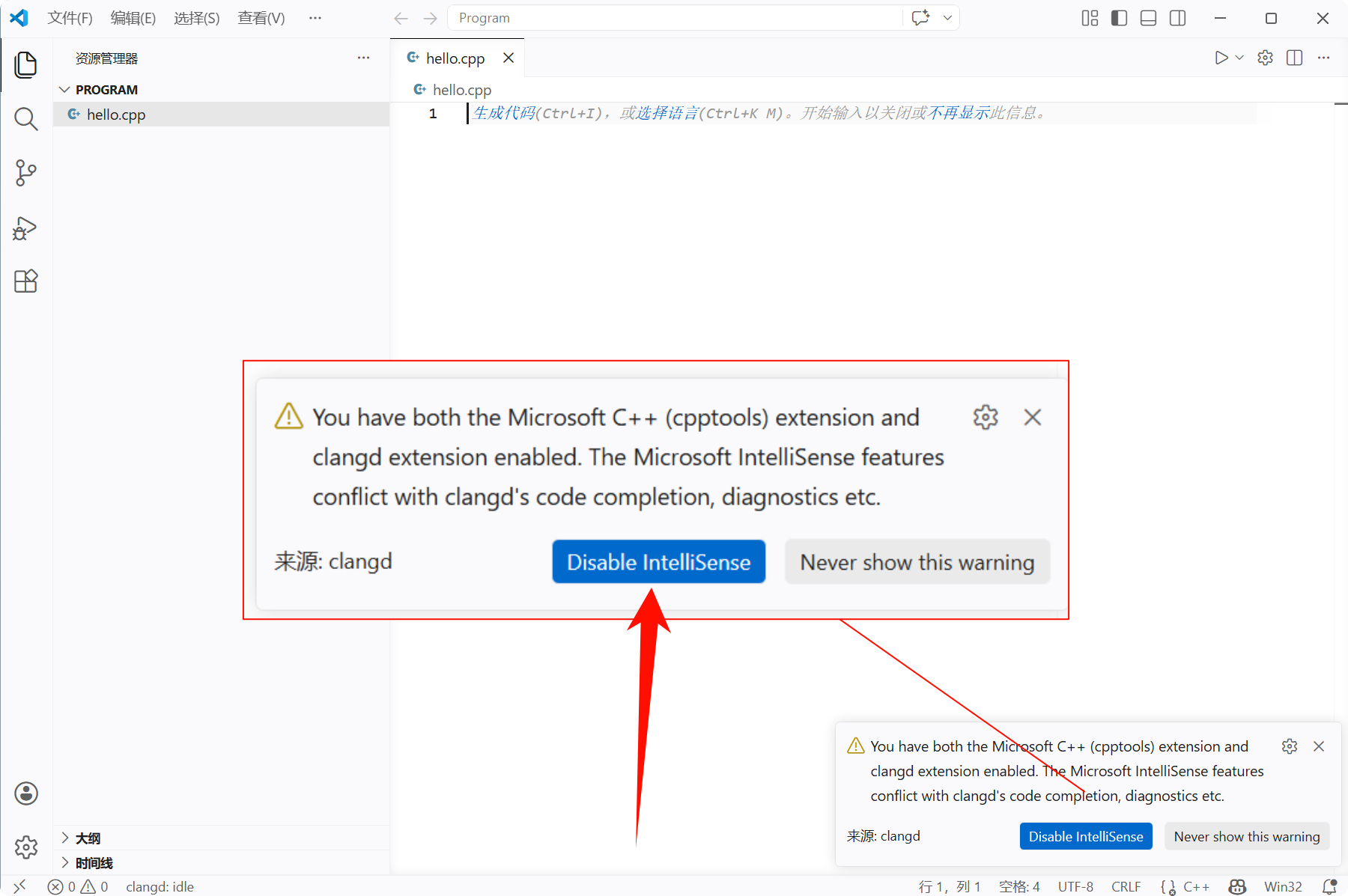Switch to the hello.cpp editor tab
Viewport: 1348px width, 896px height.
point(455,58)
